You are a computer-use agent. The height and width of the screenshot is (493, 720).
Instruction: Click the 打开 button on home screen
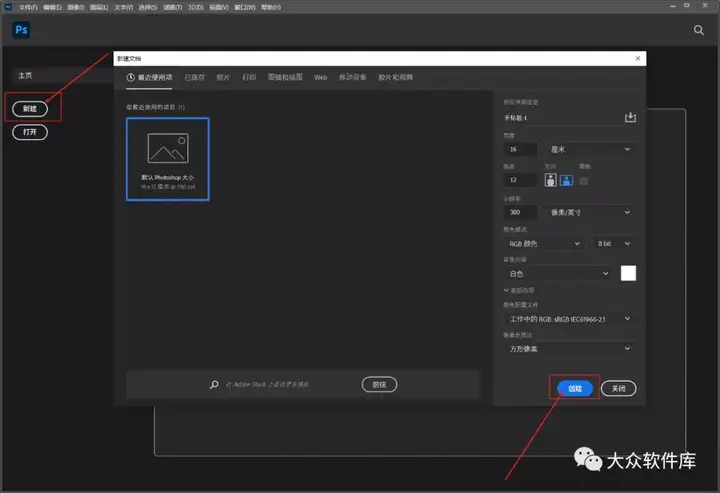30,132
